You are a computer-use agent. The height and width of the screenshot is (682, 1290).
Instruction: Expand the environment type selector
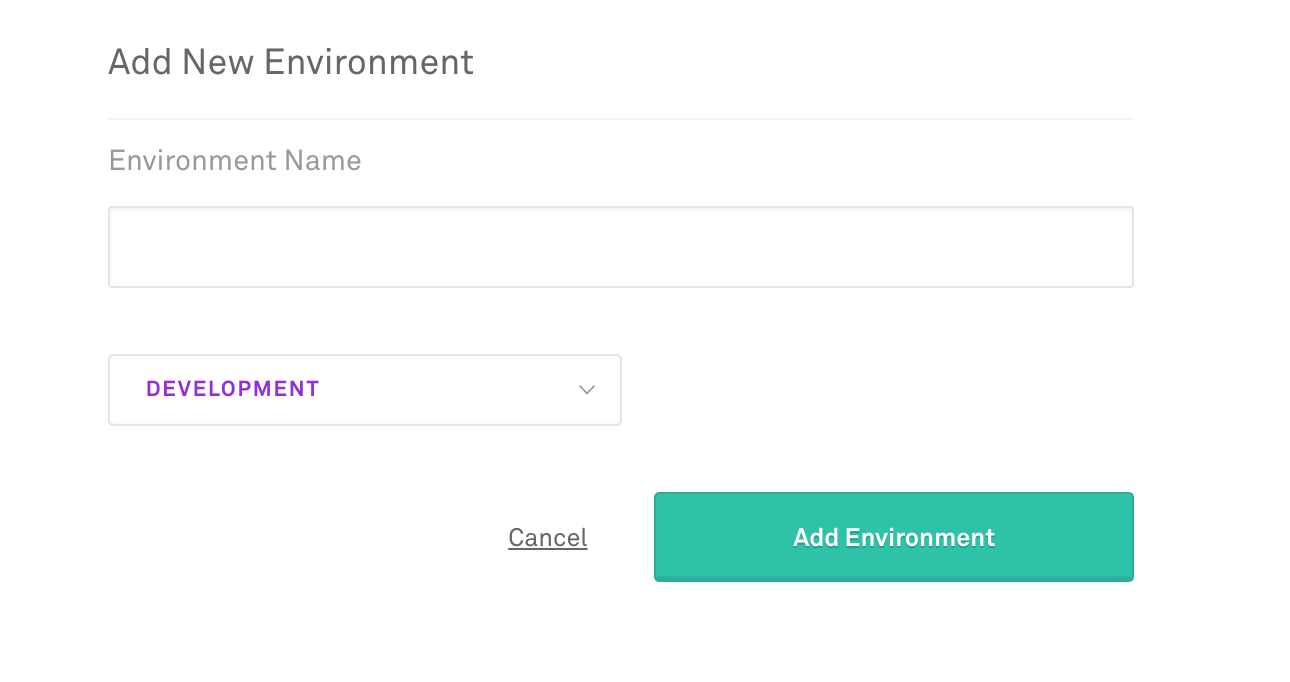coord(364,390)
